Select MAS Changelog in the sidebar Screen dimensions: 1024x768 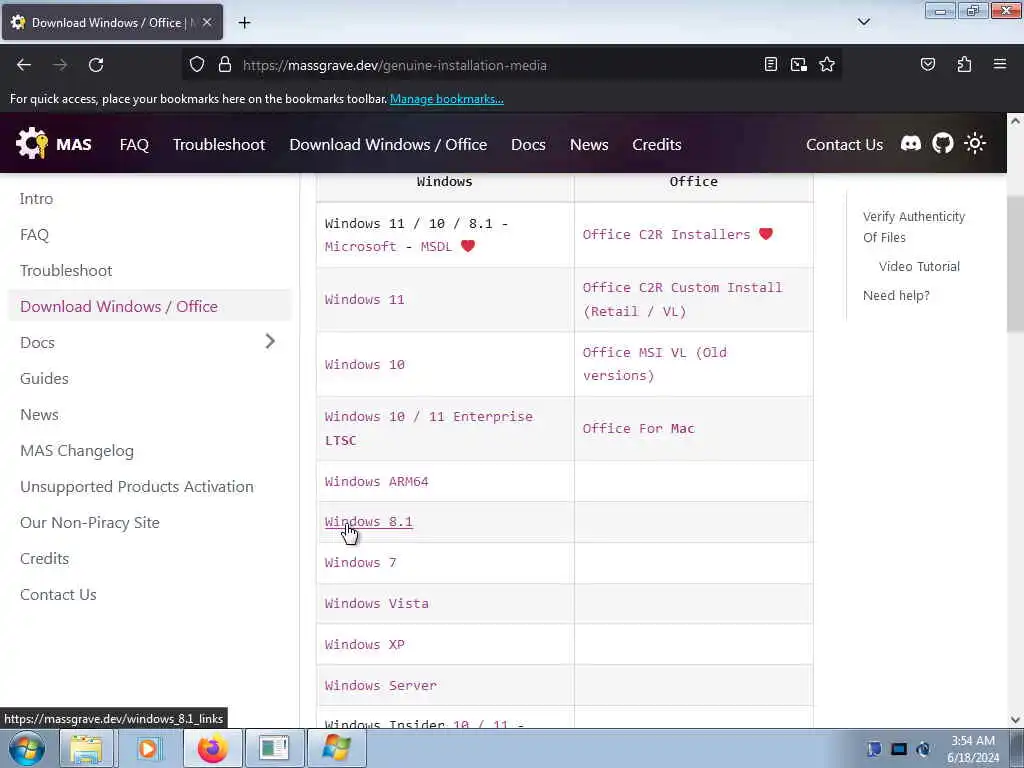76,451
